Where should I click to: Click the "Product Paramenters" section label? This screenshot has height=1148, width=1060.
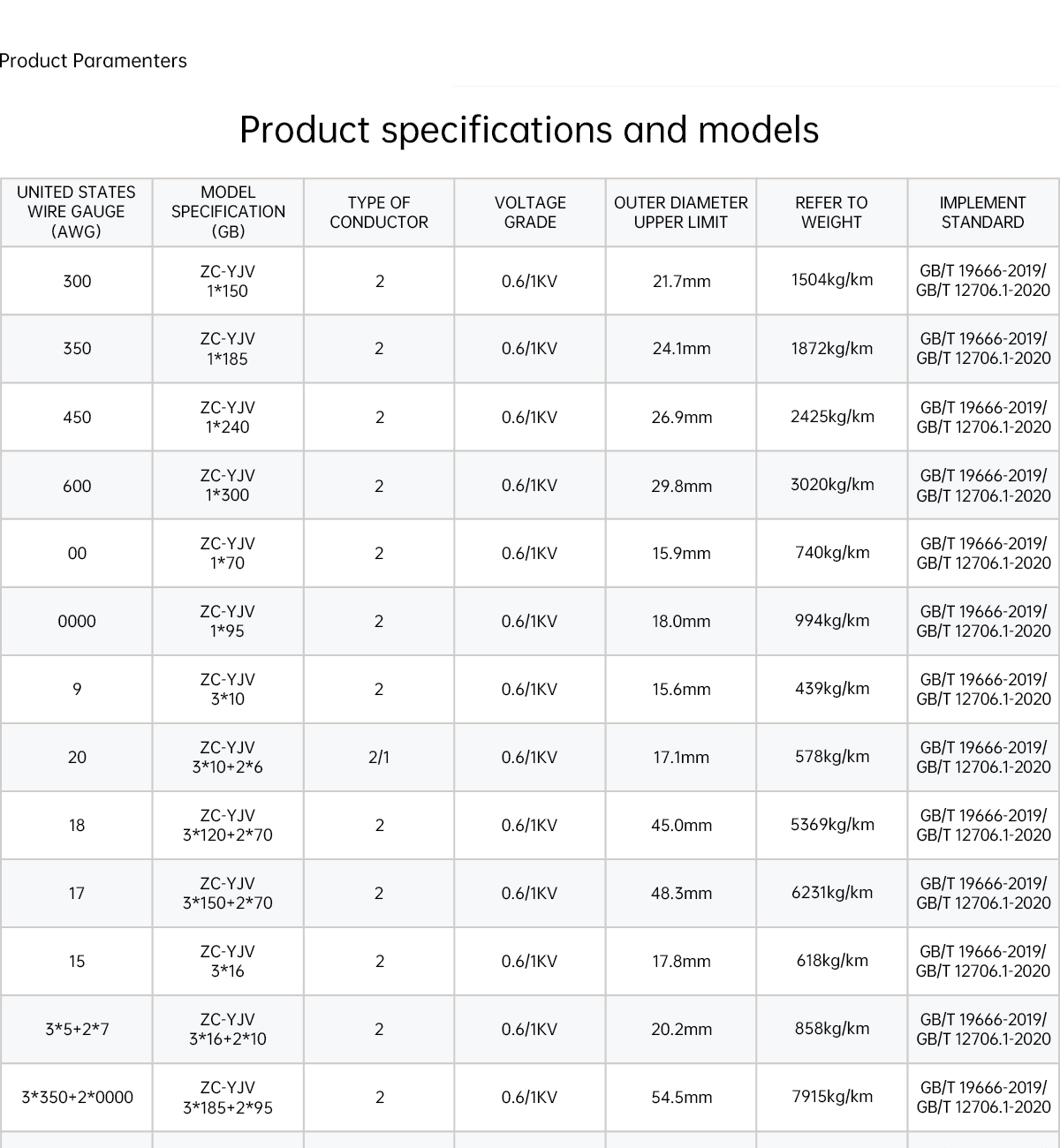[x=94, y=61]
